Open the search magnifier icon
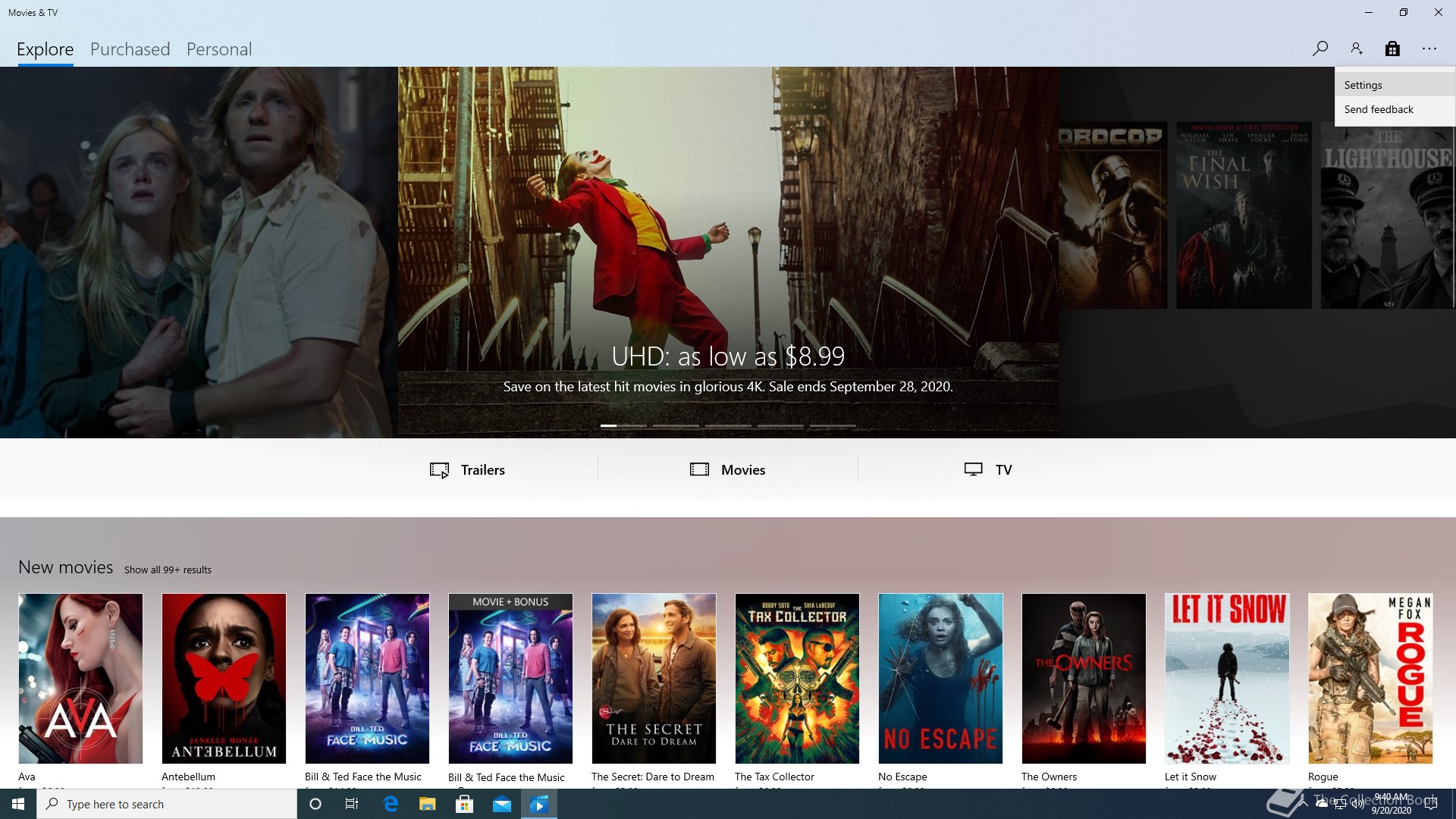The height and width of the screenshot is (819, 1456). click(x=1320, y=49)
